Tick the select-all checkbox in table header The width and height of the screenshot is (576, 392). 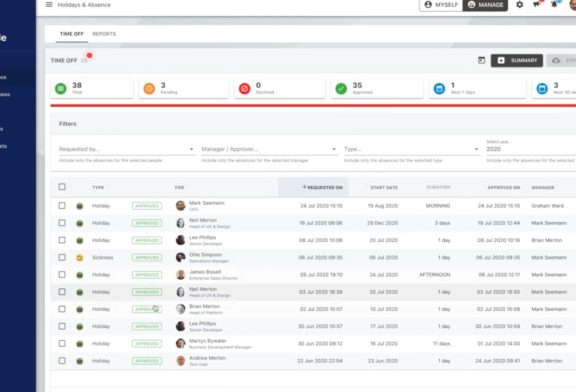coord(62,187)
